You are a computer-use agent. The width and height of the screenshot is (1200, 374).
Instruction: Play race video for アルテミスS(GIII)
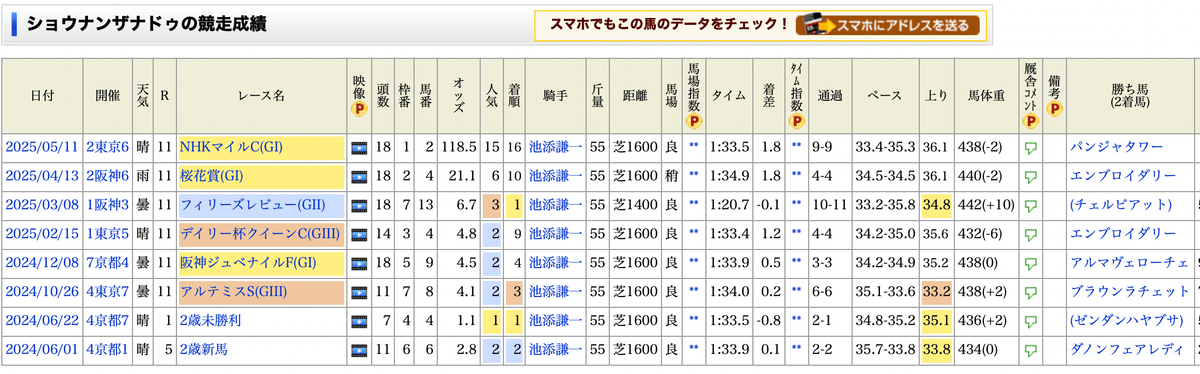pos(360,292)
